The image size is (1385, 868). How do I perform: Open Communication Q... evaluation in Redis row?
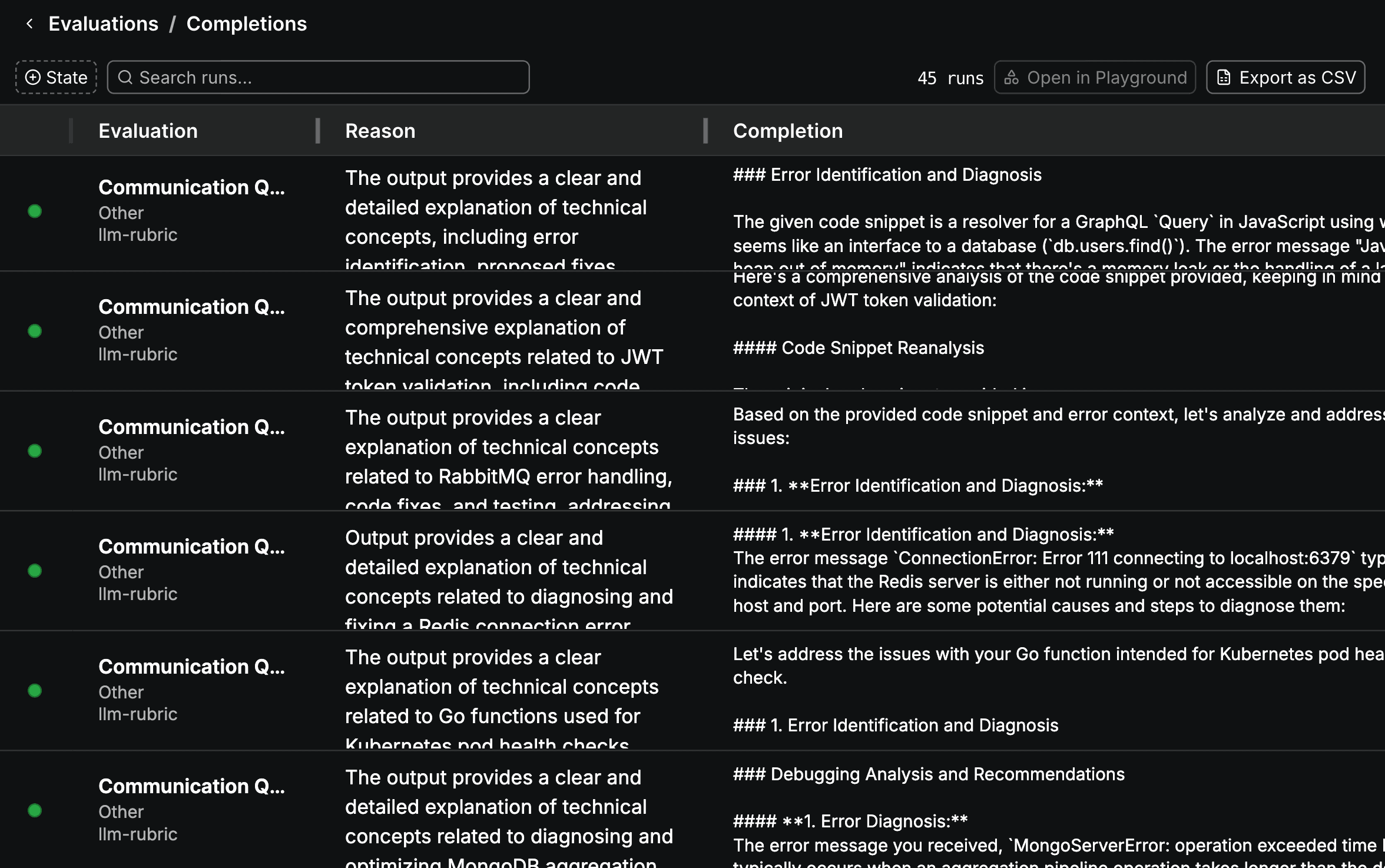click(191, 546)
